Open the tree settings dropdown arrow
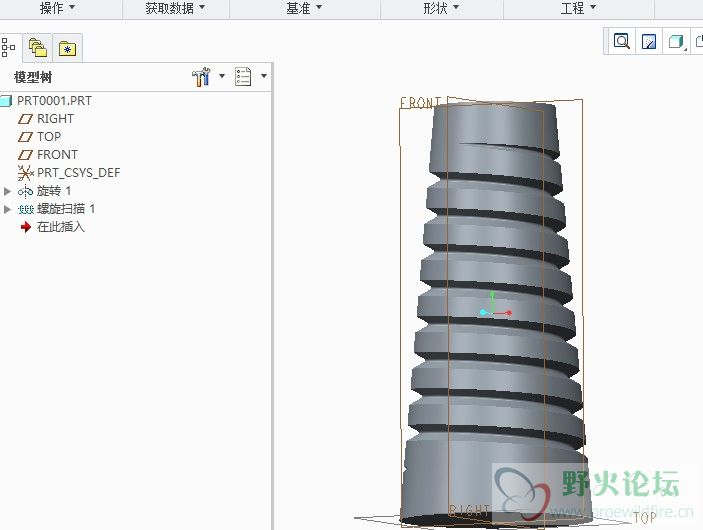 [221, 76]
